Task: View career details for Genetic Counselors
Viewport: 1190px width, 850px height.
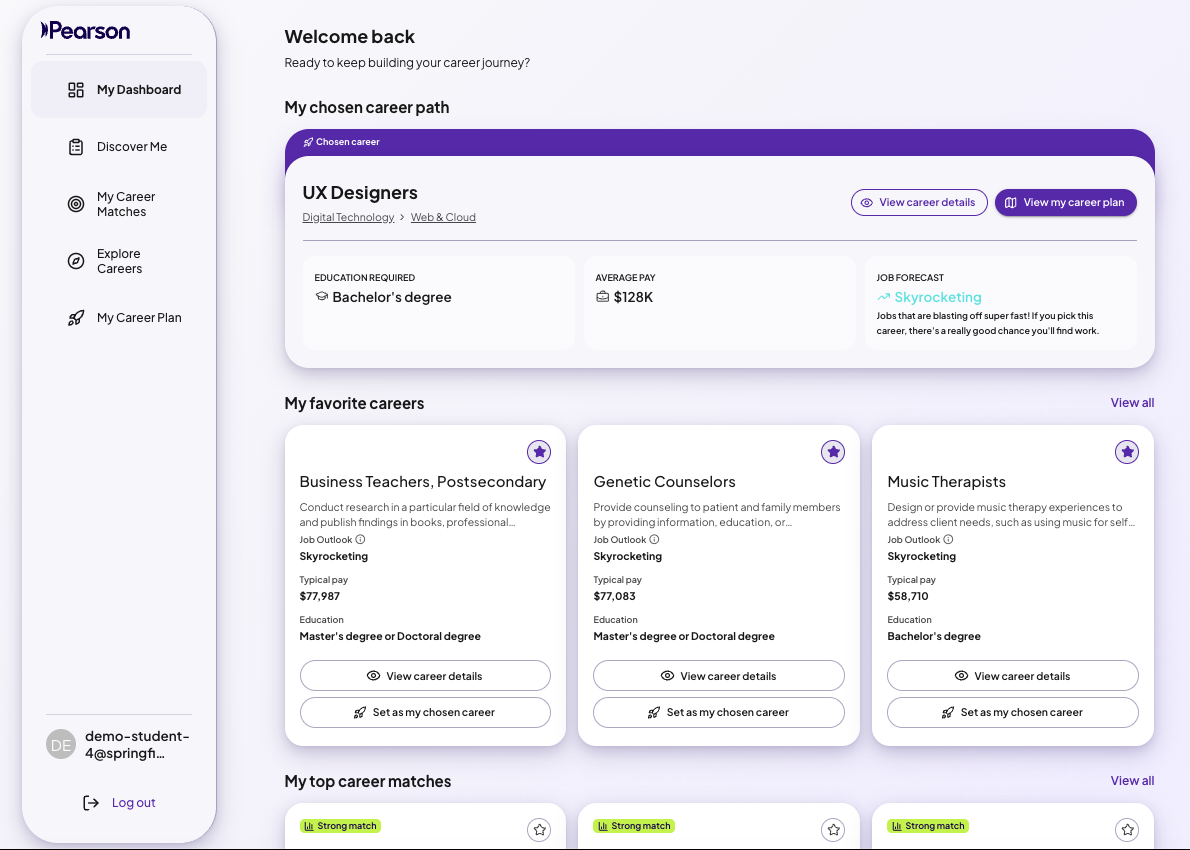Action: 719,675
